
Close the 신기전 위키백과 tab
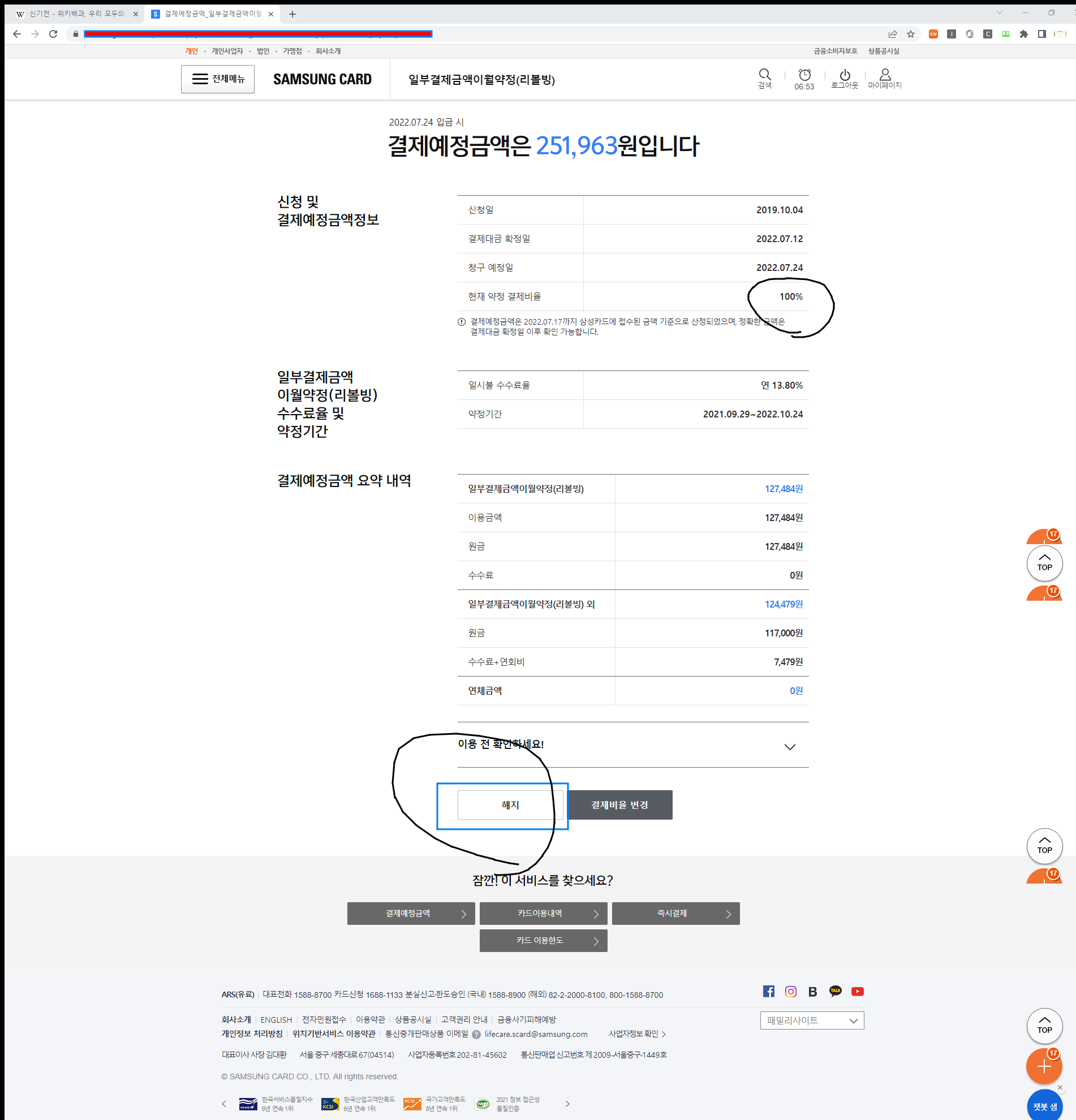[x=135, y=14]
